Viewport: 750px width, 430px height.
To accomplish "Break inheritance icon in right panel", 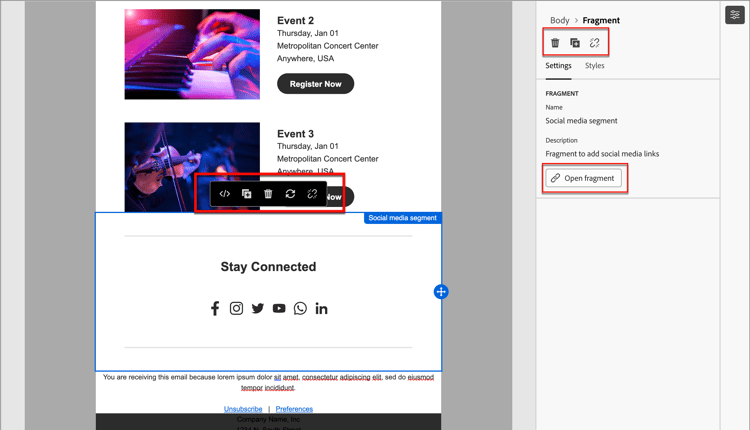I will [x=595, y=43].
